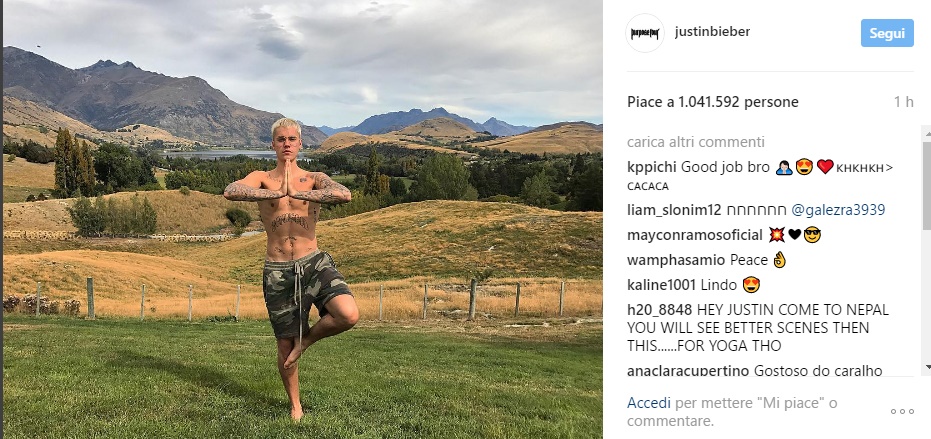Open the justinbieber profile avatar
Image resolution: width=931 pixels, height=439 pixels.
tap(644, 33)
